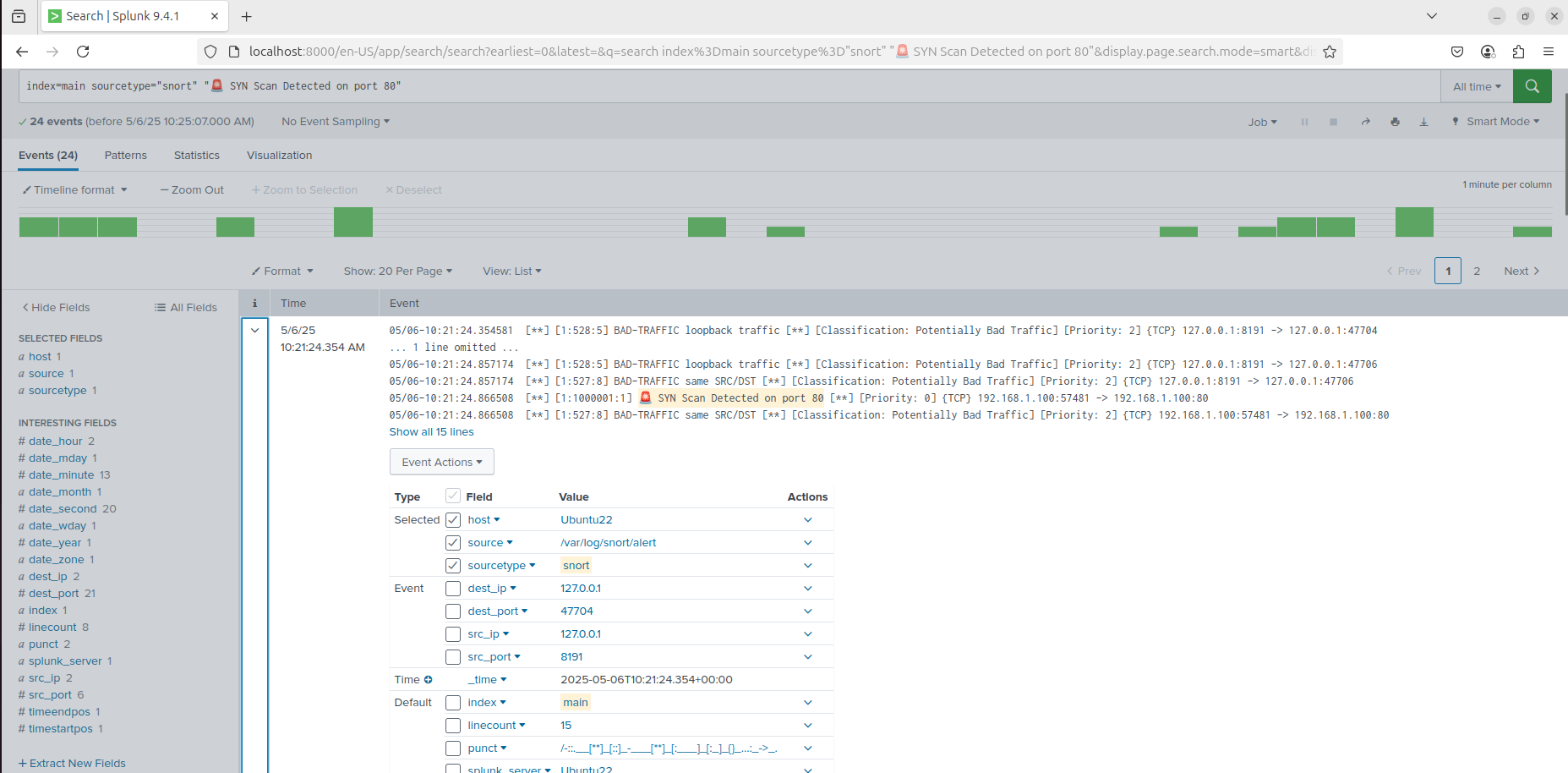Open actions arrow for host row
The height and width of the screenshot is (773, 1568).
click(808, 520)
